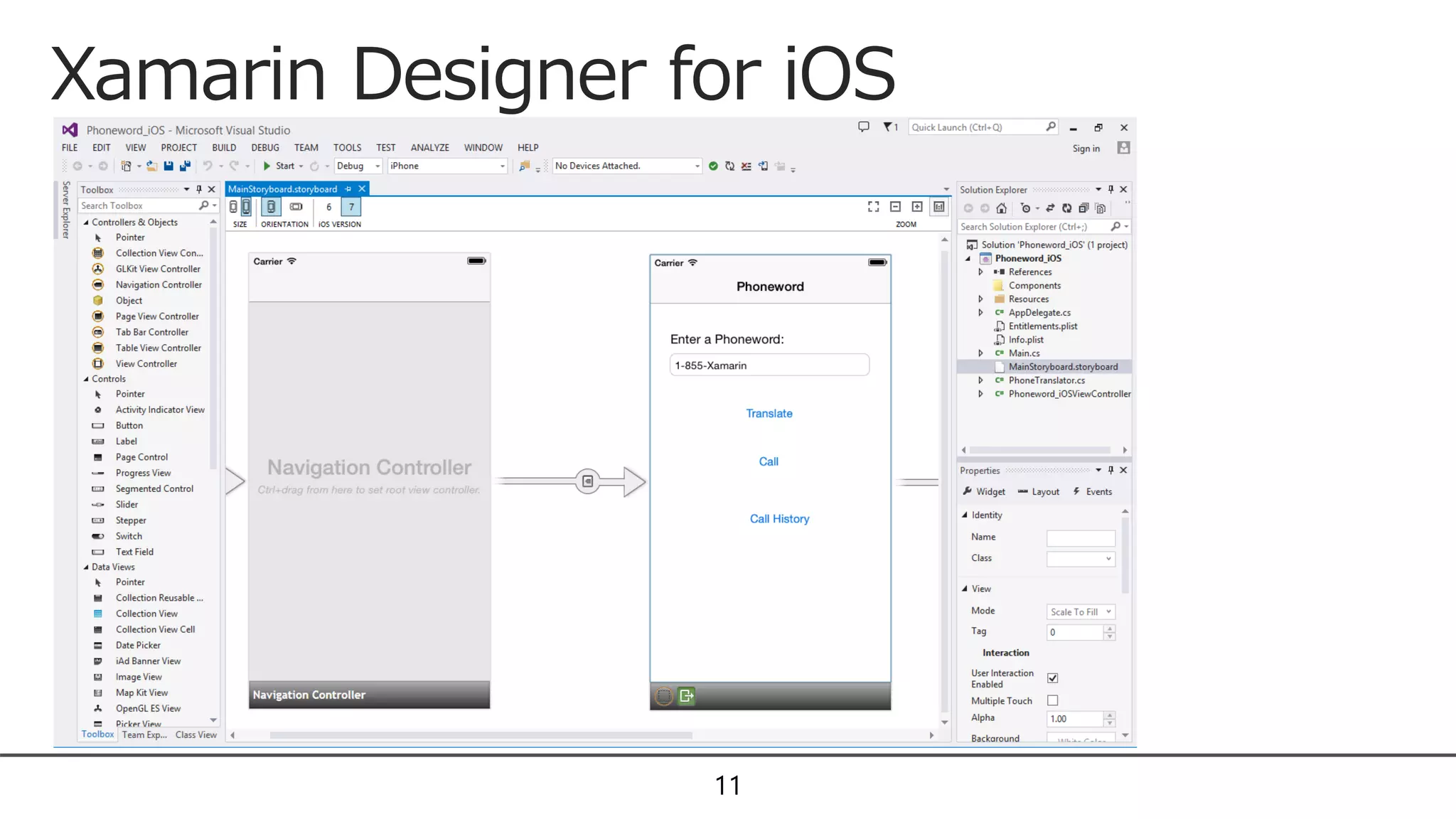Open the ANALYZE menu
This screenshot has height=819, width=1456.
pos(429,148)
